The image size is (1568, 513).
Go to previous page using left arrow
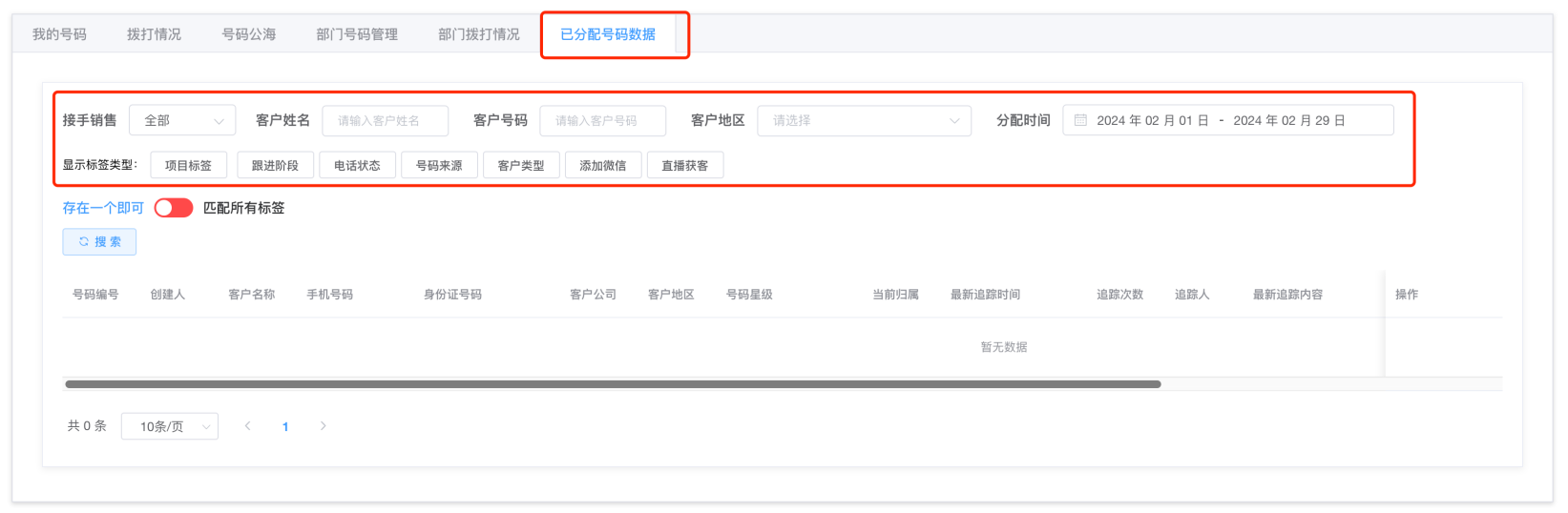pos(248,426)
